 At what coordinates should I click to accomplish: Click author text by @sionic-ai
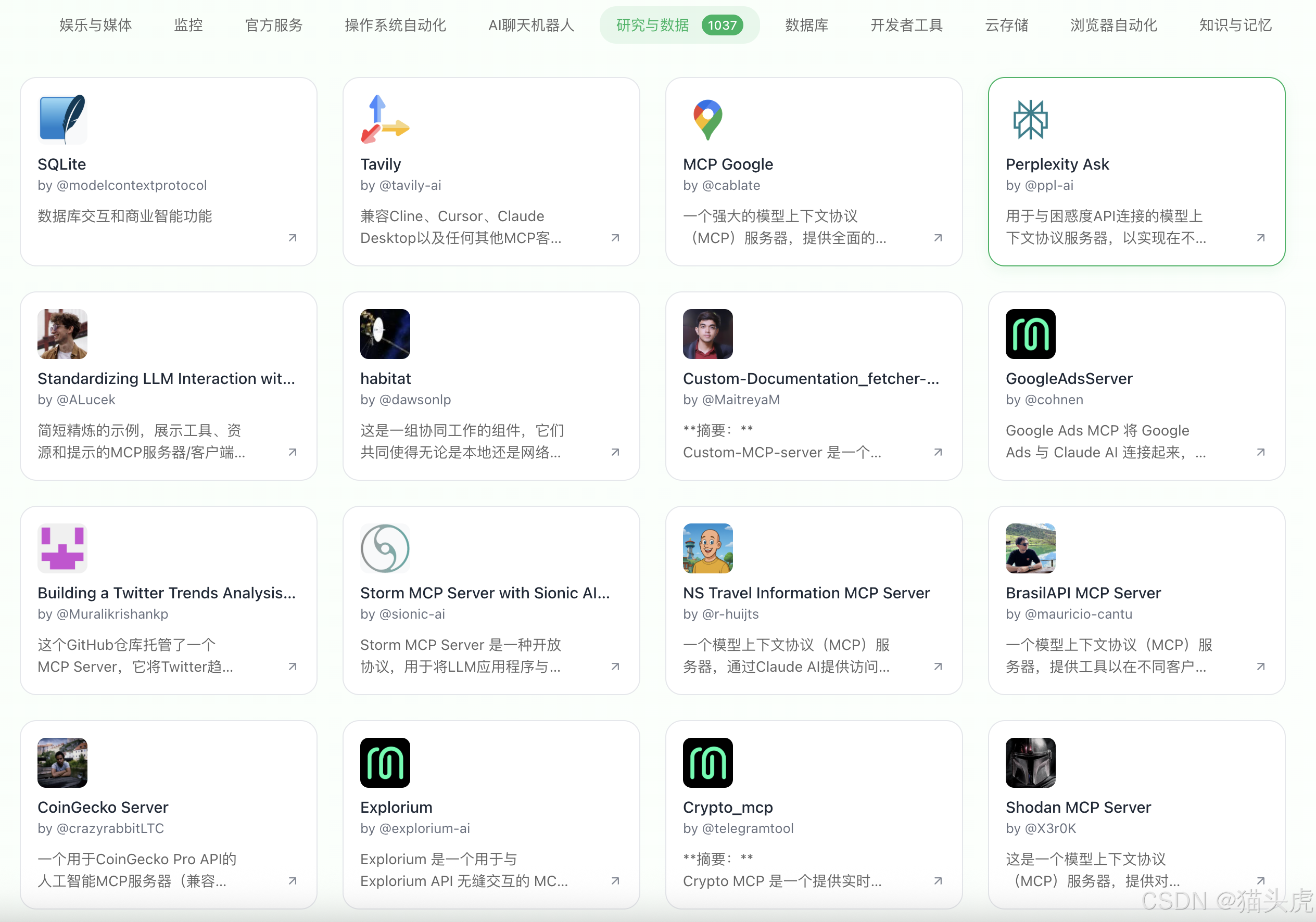click(402, 614)
